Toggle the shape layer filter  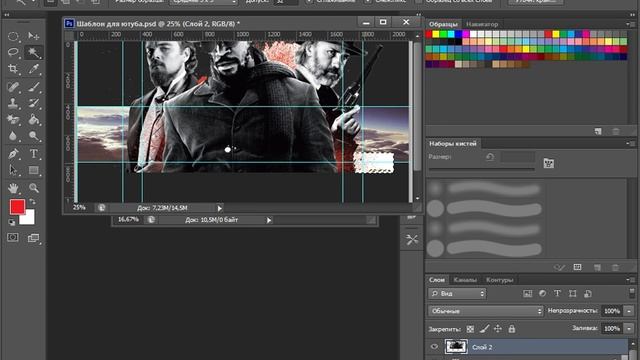click(573, 293)
